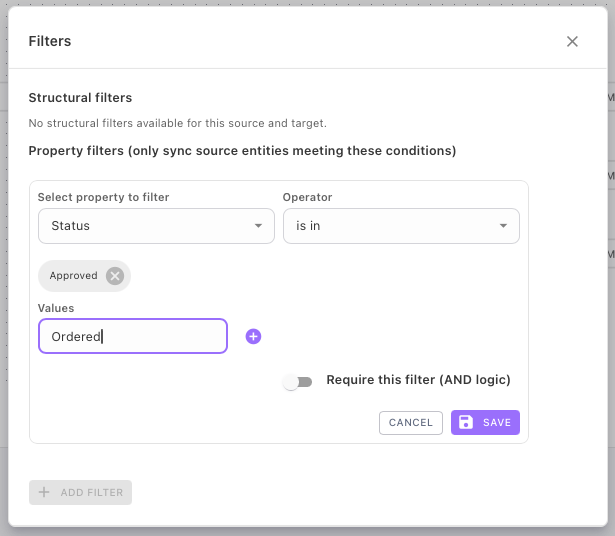
Task: Click the Values field label
Action: click(56, 309)
